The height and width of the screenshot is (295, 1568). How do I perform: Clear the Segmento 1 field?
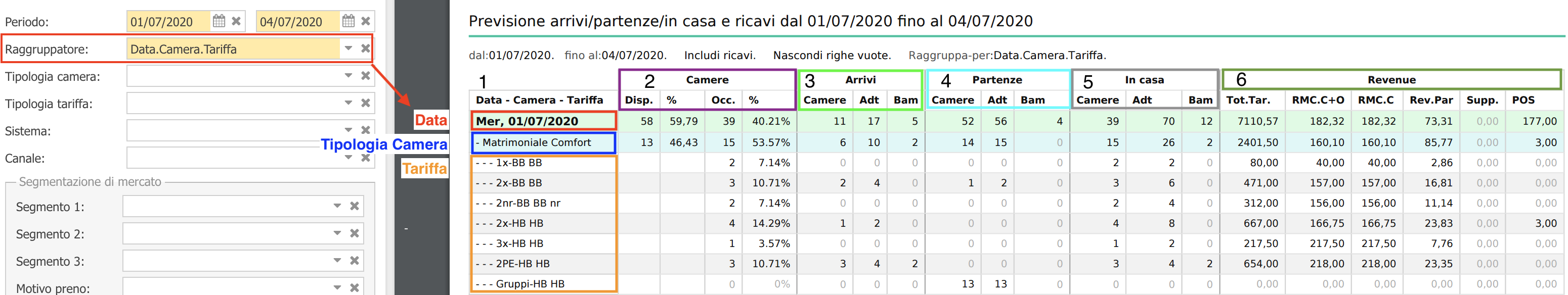pyautogui.click(x=354, y=206)
